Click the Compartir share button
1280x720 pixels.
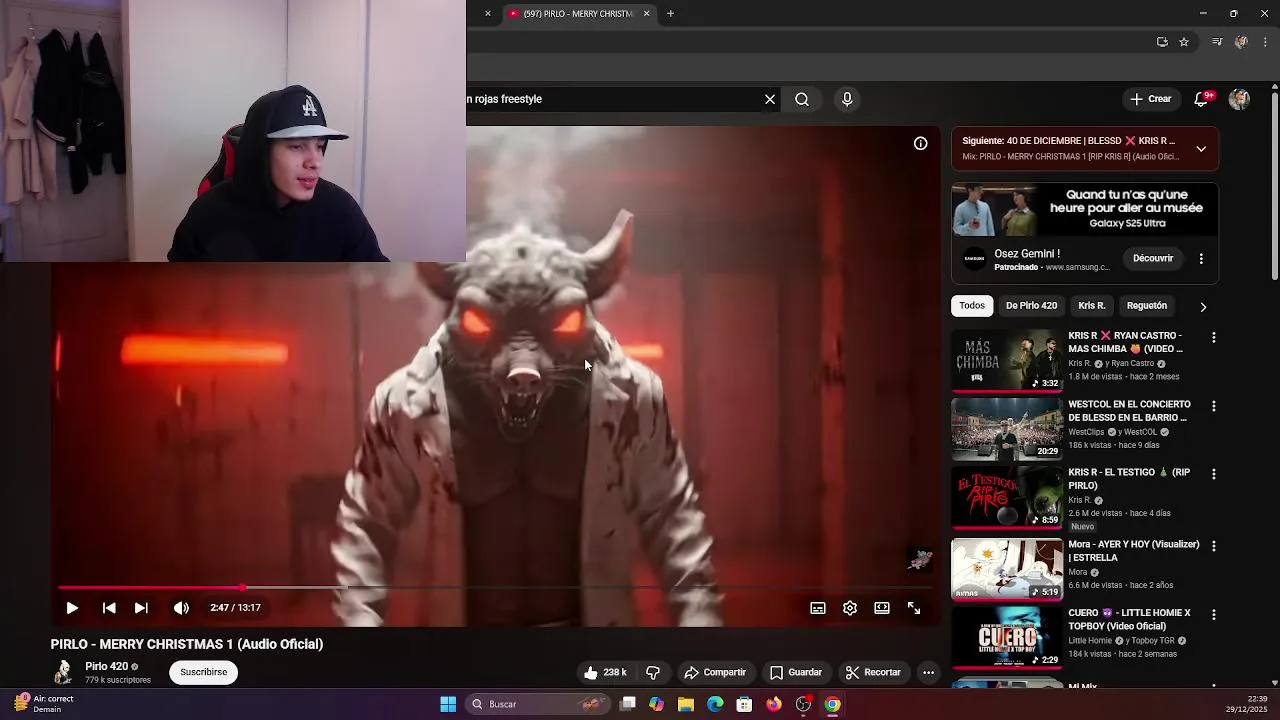click(x=715, y=672)
